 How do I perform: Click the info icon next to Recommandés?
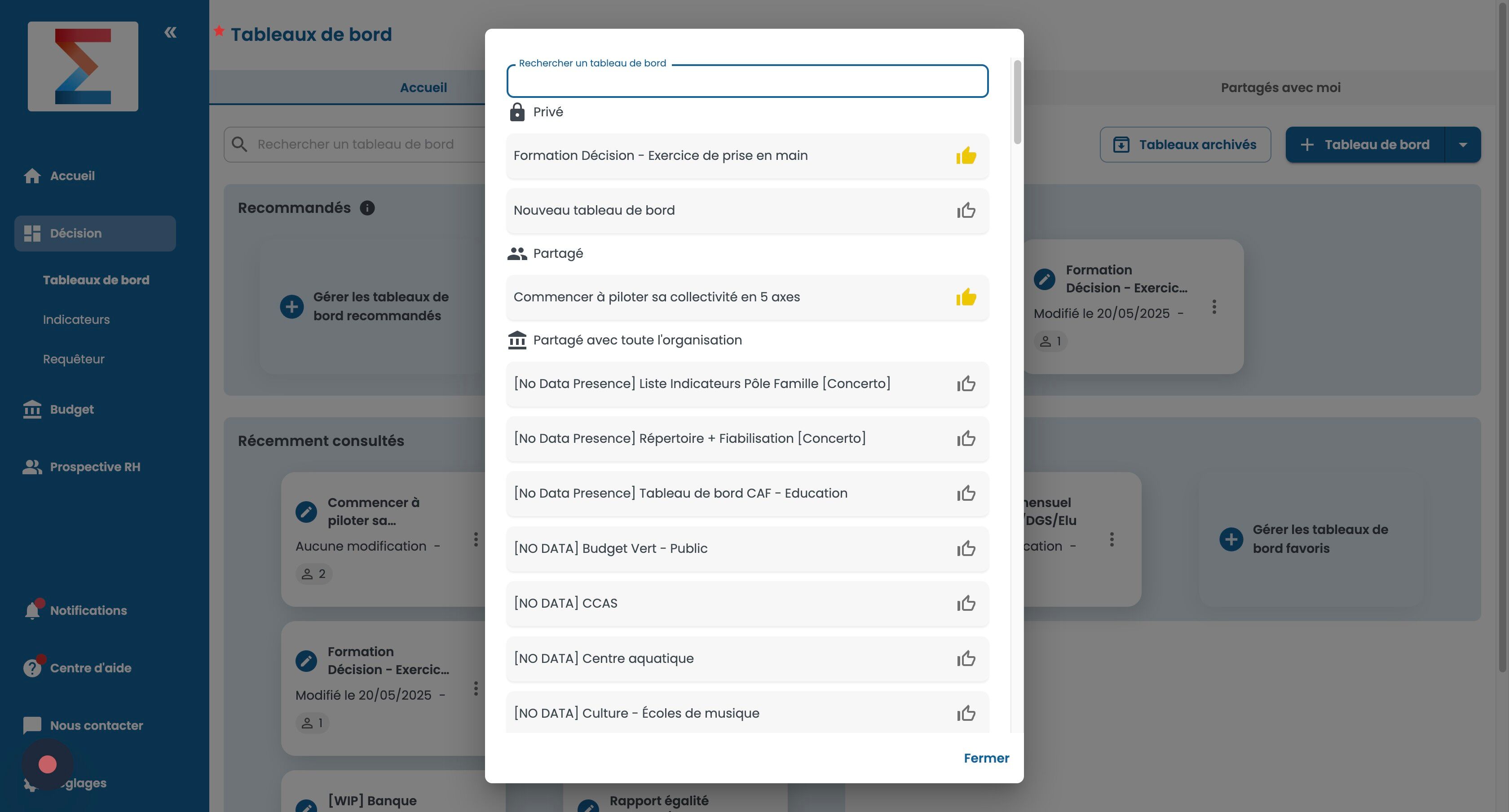tap(367, 208)
